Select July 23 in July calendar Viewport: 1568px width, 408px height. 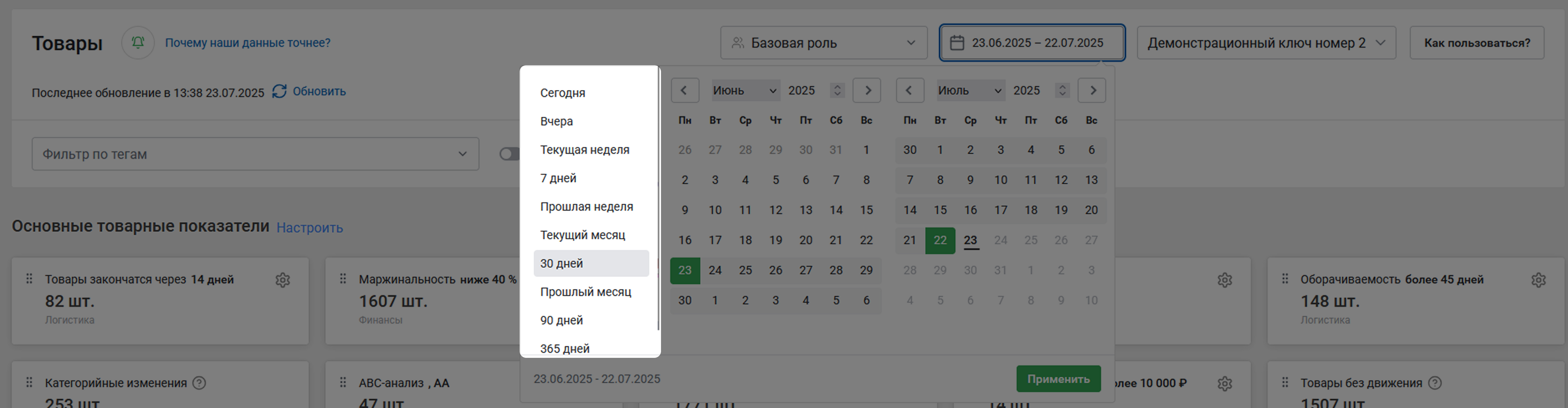pos(970,240)
